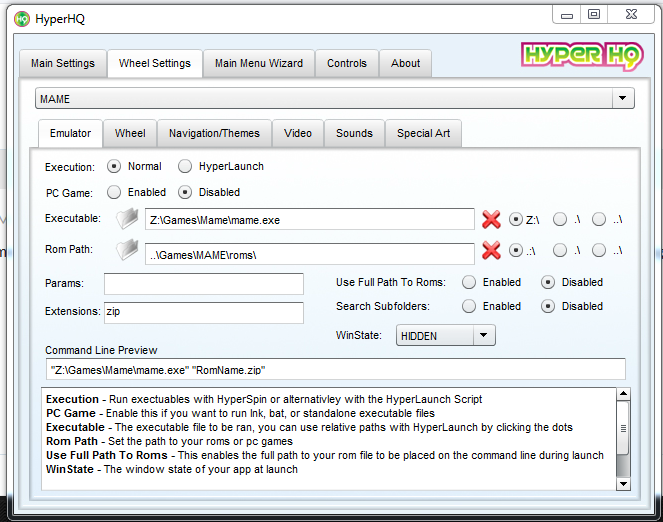This screenshot has width=663, height=522.
Task: Click the folder icon beside the Executable field
Action: tap(127, 219)
